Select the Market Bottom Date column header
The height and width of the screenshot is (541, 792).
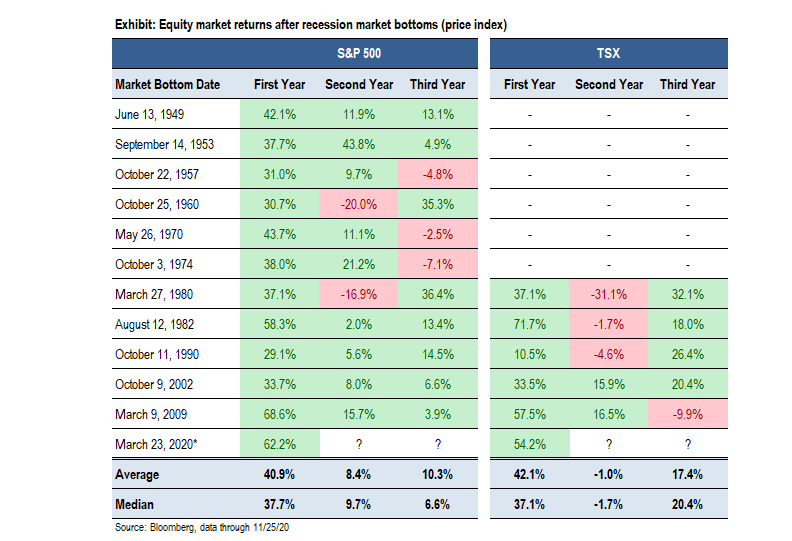click(168, 84)
